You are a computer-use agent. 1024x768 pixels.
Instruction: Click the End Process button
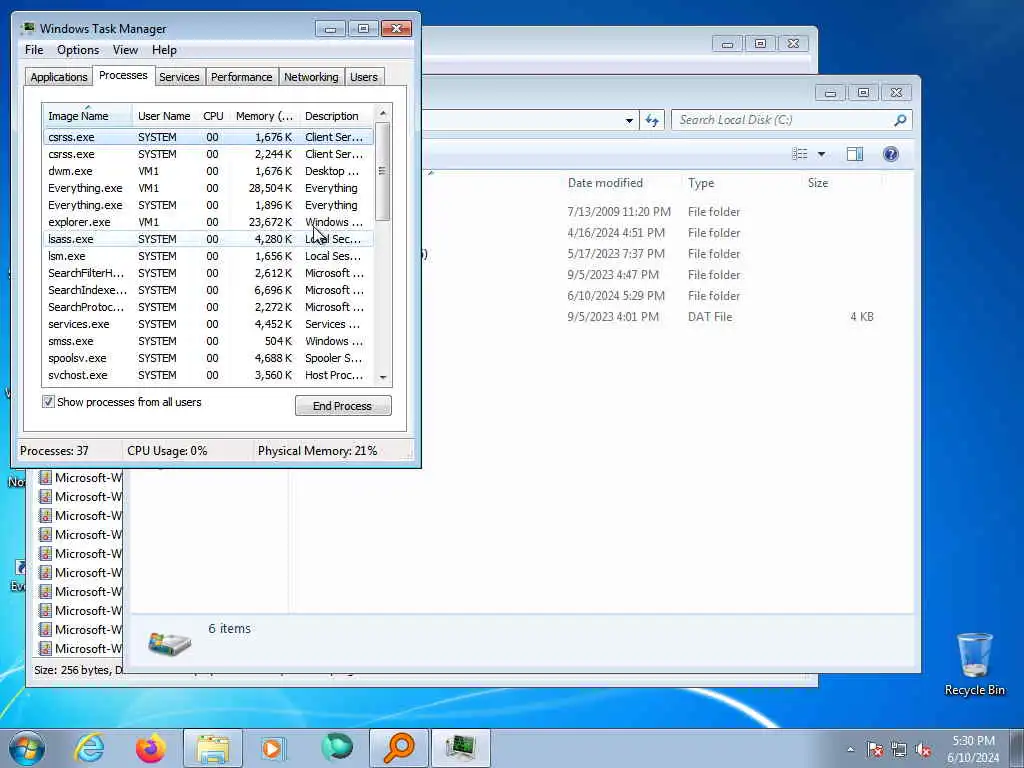click(x=343, y=406)
